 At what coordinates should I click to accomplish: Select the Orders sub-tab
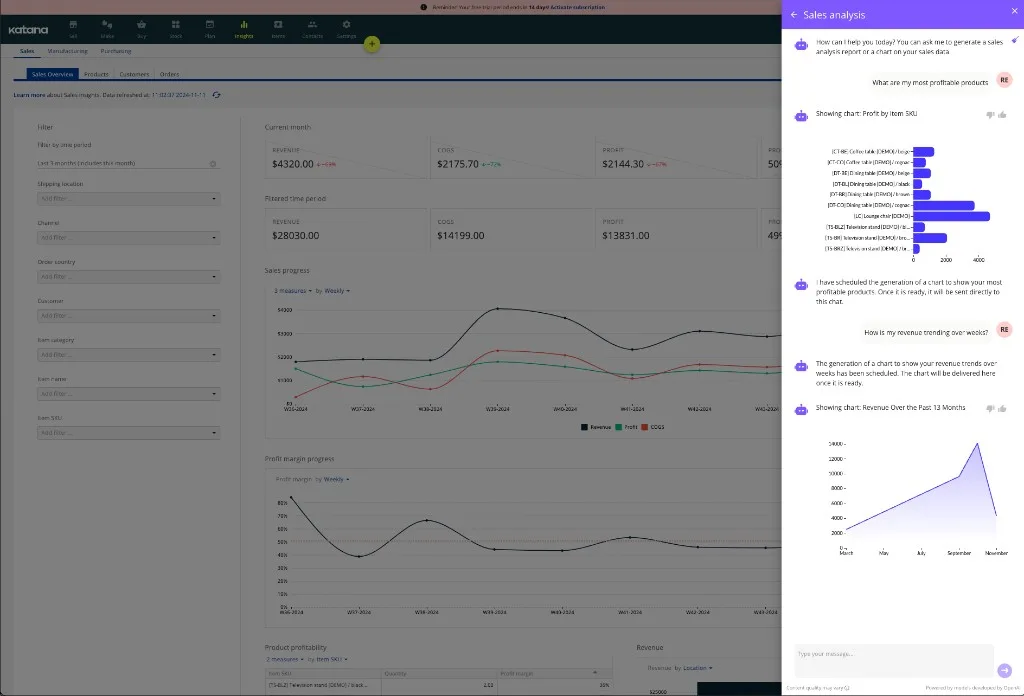click(x=169, y=74)
